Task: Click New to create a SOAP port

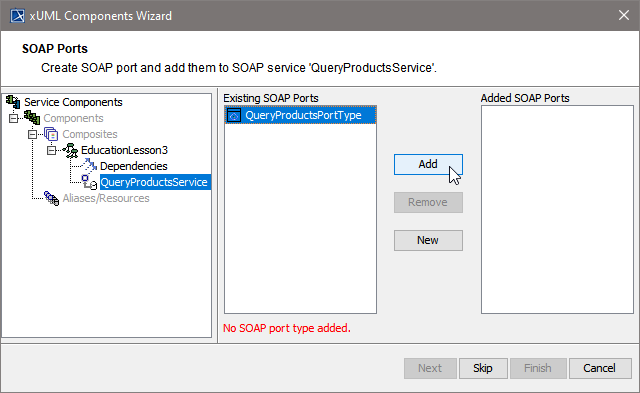Action: click(x=428, y=240)
